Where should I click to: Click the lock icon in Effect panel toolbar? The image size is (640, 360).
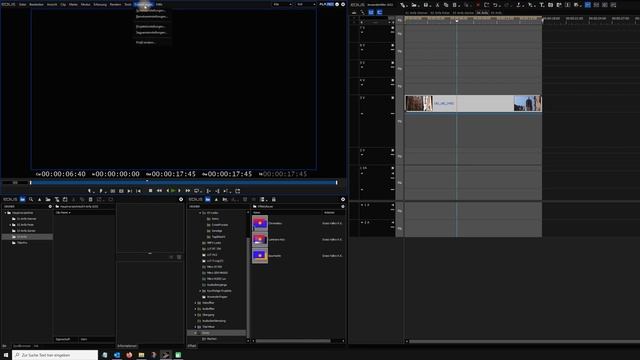click(273, 200)
